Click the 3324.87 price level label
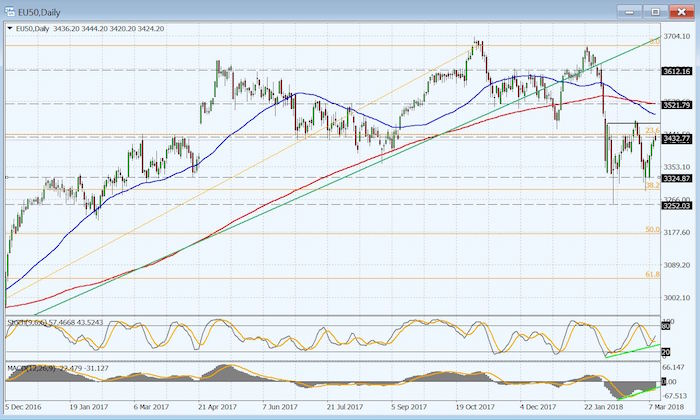Image resolution: width=700 pixels, height=420 pixels. point(677,178)
